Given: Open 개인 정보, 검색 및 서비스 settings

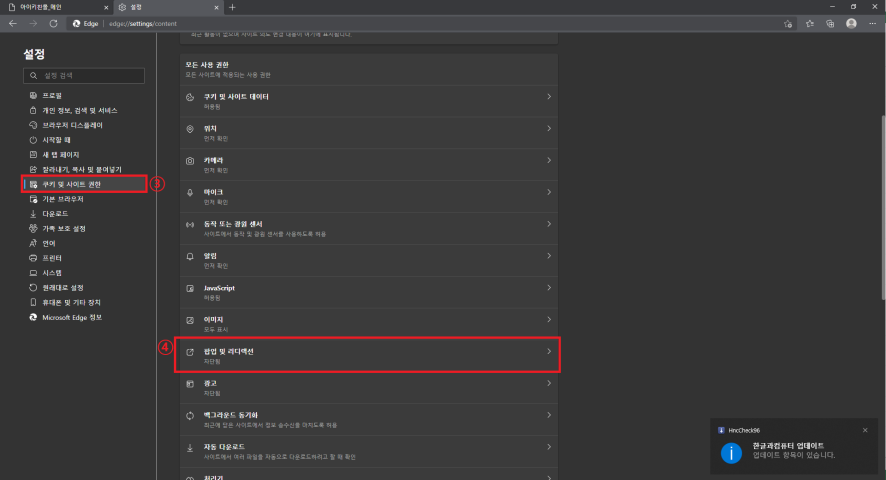Looking at the screenshot, I should point(80,110).
